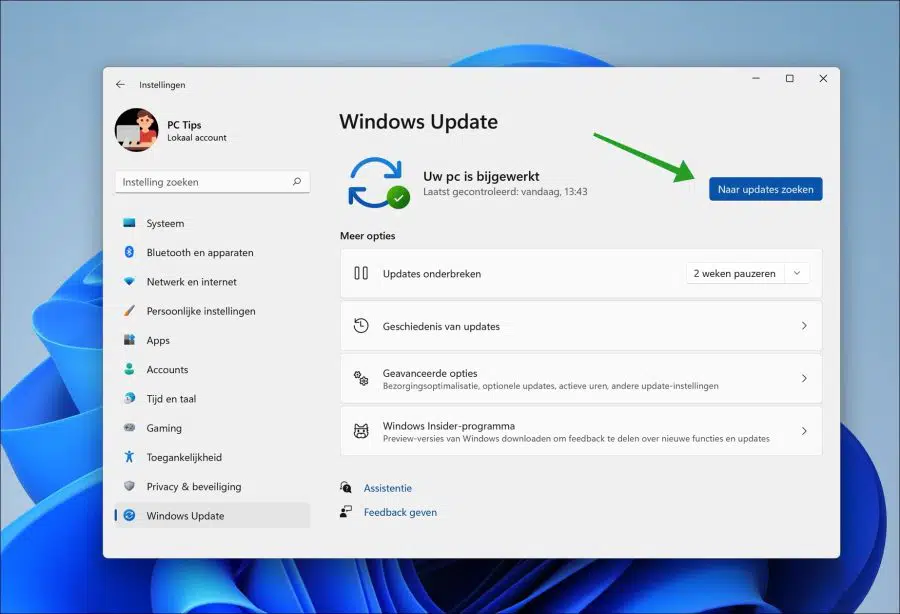The height and width of the screenshot is (614, 900).
Task: Select Netwerk en internet
Action: 212,282
